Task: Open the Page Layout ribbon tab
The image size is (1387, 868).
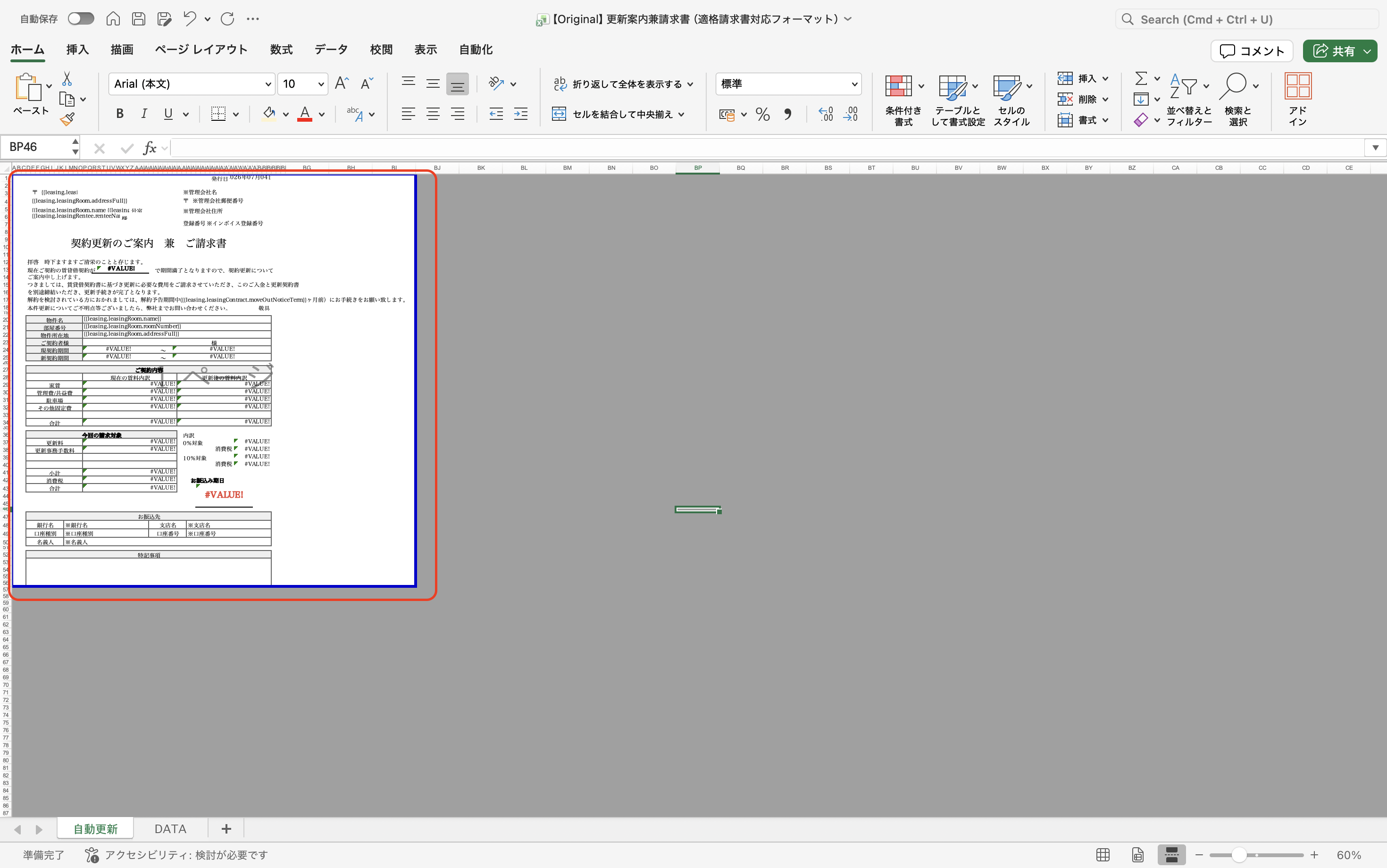Action: [201, 50]
